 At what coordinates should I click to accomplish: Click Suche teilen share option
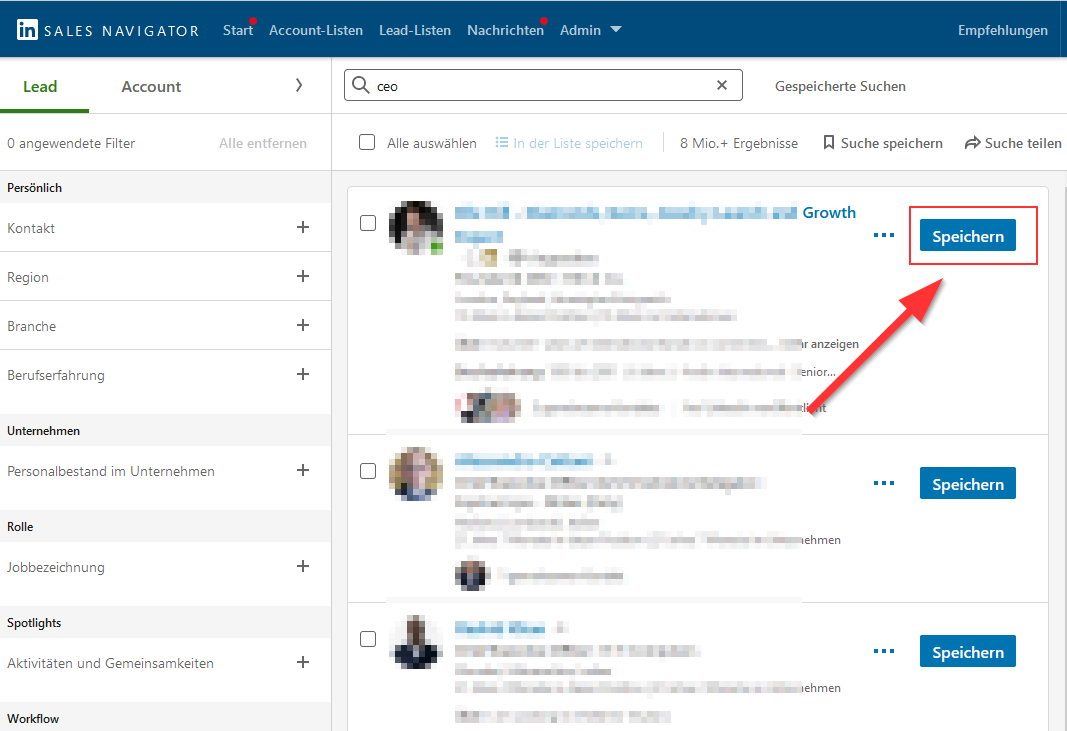[x=1012, y=143]
